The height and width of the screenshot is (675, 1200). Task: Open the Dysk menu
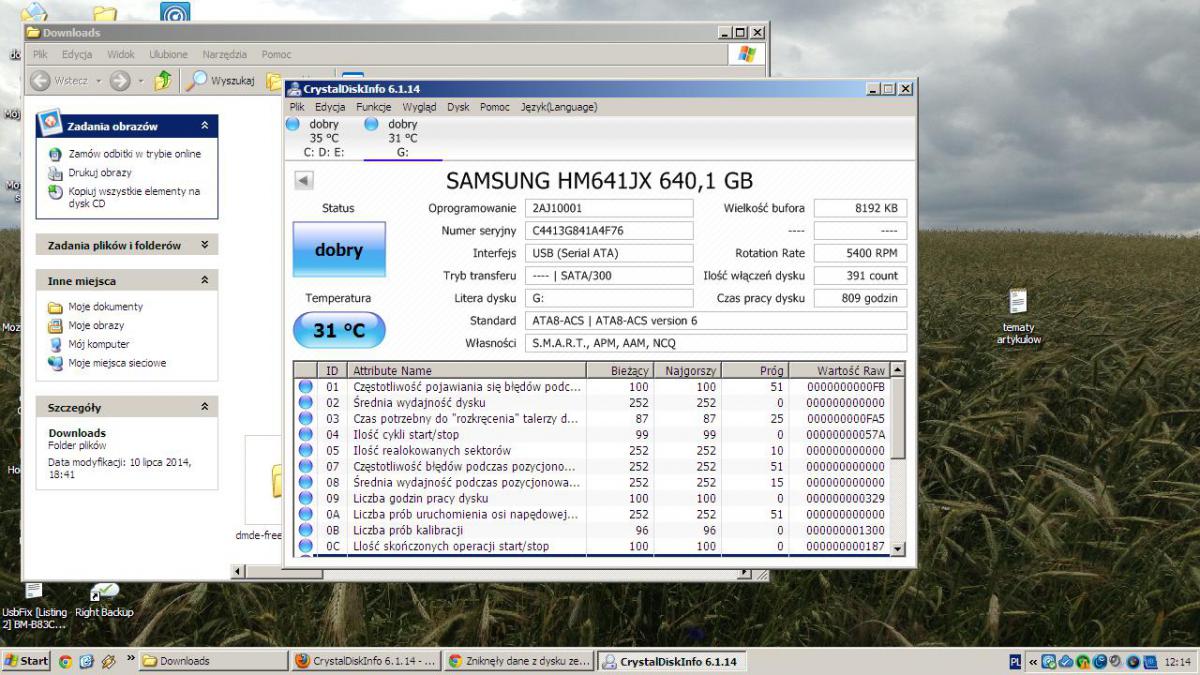click(x=458, y=107)
